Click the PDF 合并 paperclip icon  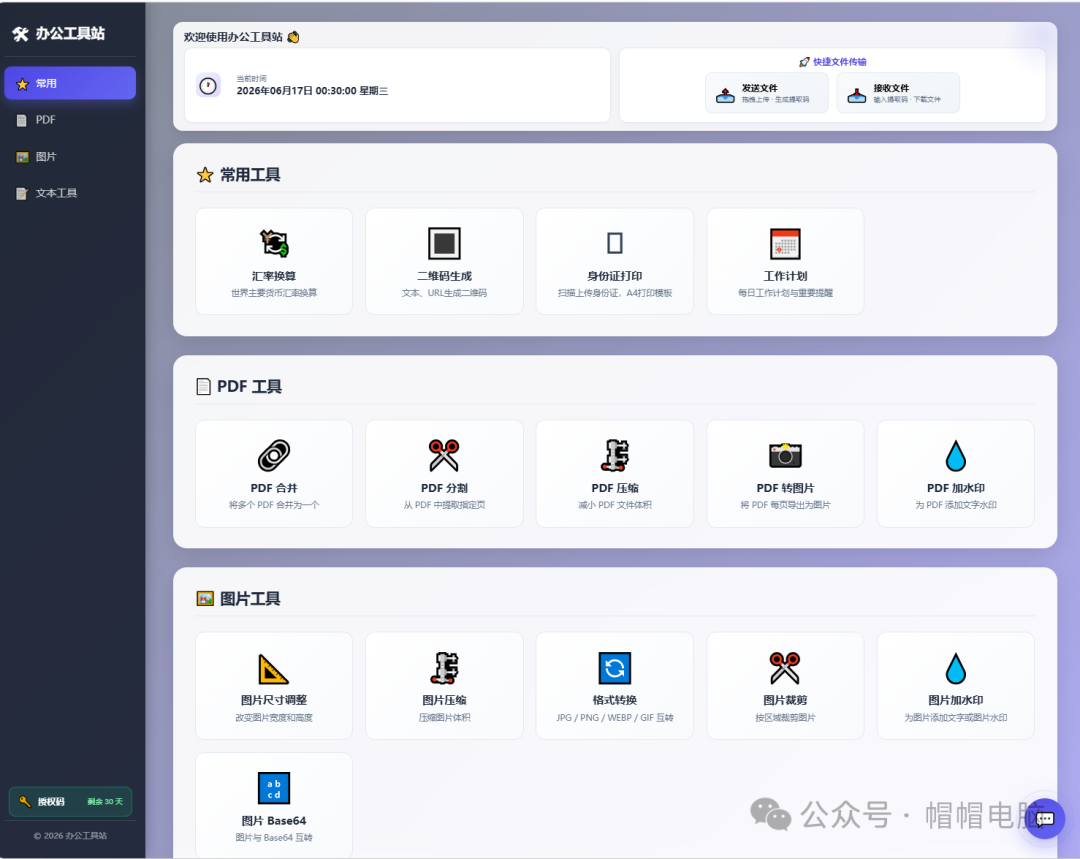tap(273, 455)
